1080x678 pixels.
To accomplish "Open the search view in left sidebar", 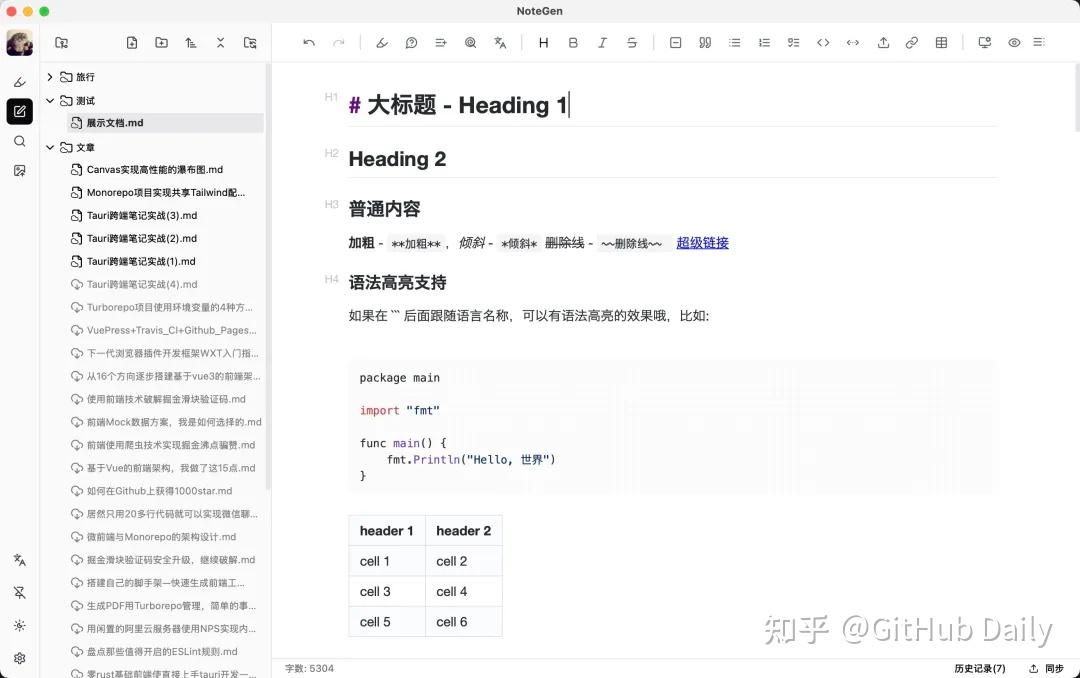I will [x=19, y=141].
